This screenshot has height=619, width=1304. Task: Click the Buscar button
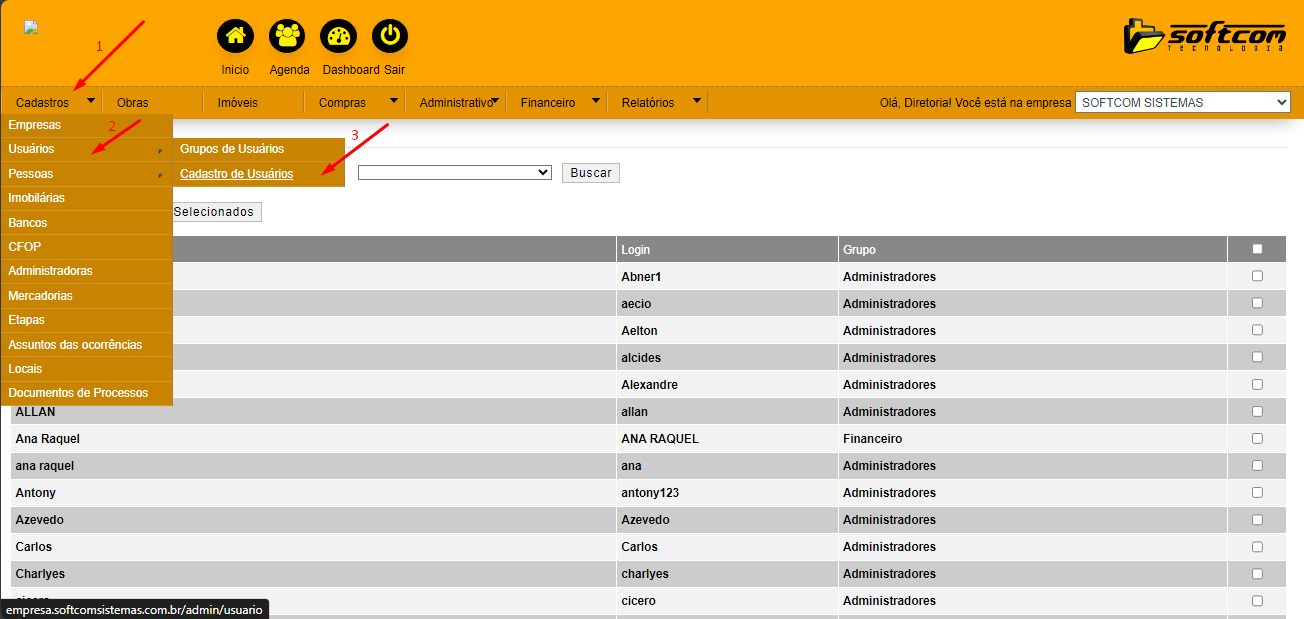[590, 173]
